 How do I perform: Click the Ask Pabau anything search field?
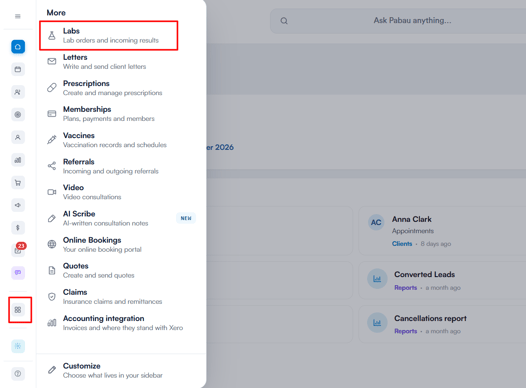(398, 21)
